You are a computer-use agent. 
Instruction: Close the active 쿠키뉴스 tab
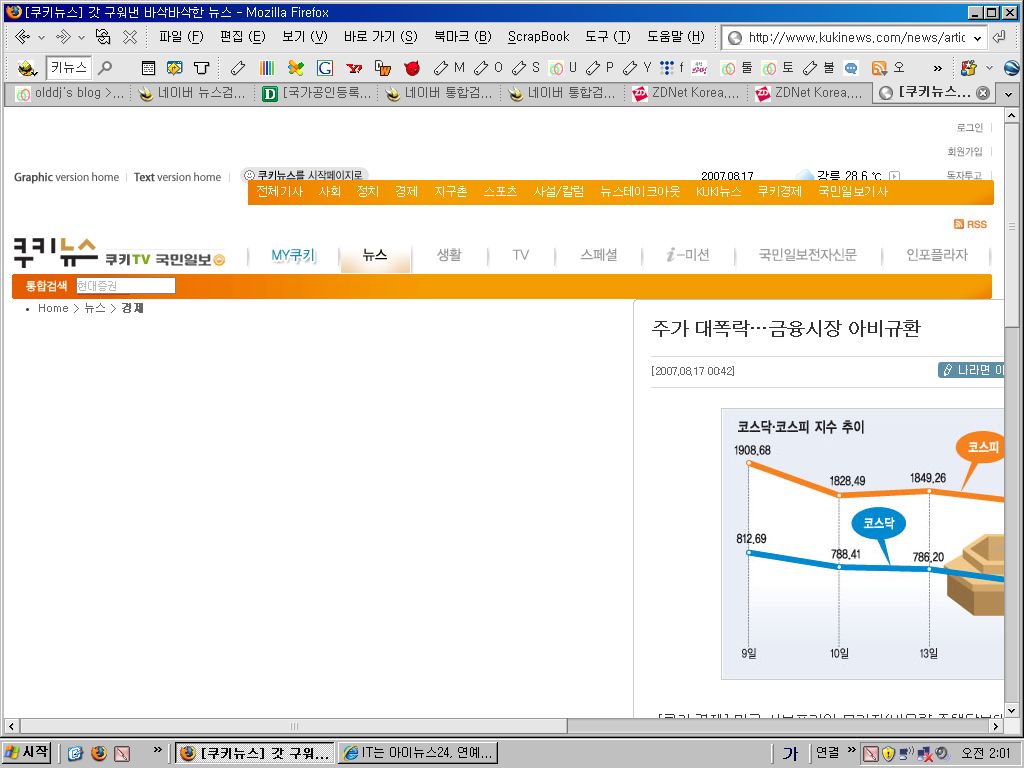click(x=982, y=93)
